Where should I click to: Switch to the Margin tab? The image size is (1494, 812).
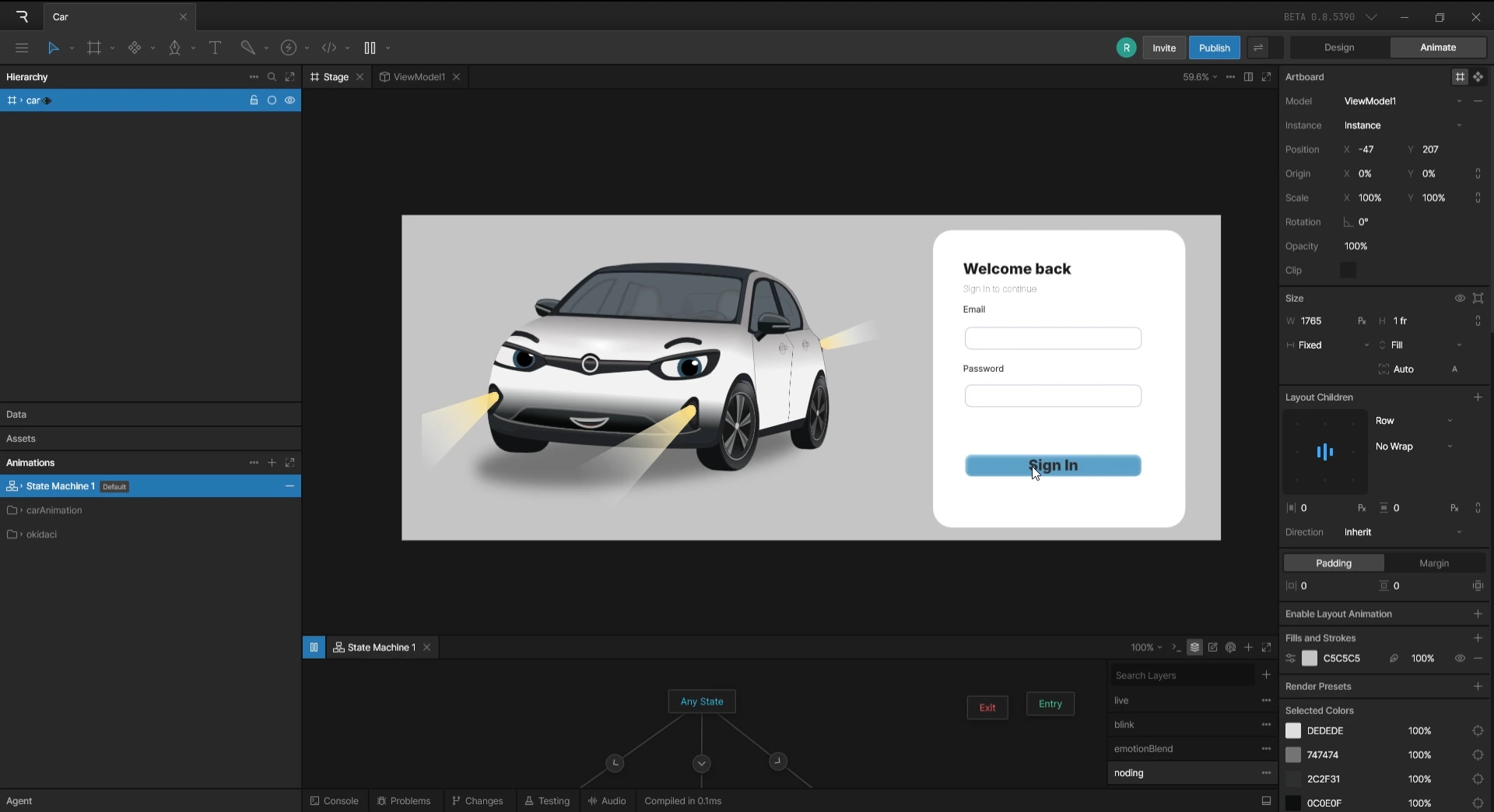pyautogui.click(x=1434, y=563)
